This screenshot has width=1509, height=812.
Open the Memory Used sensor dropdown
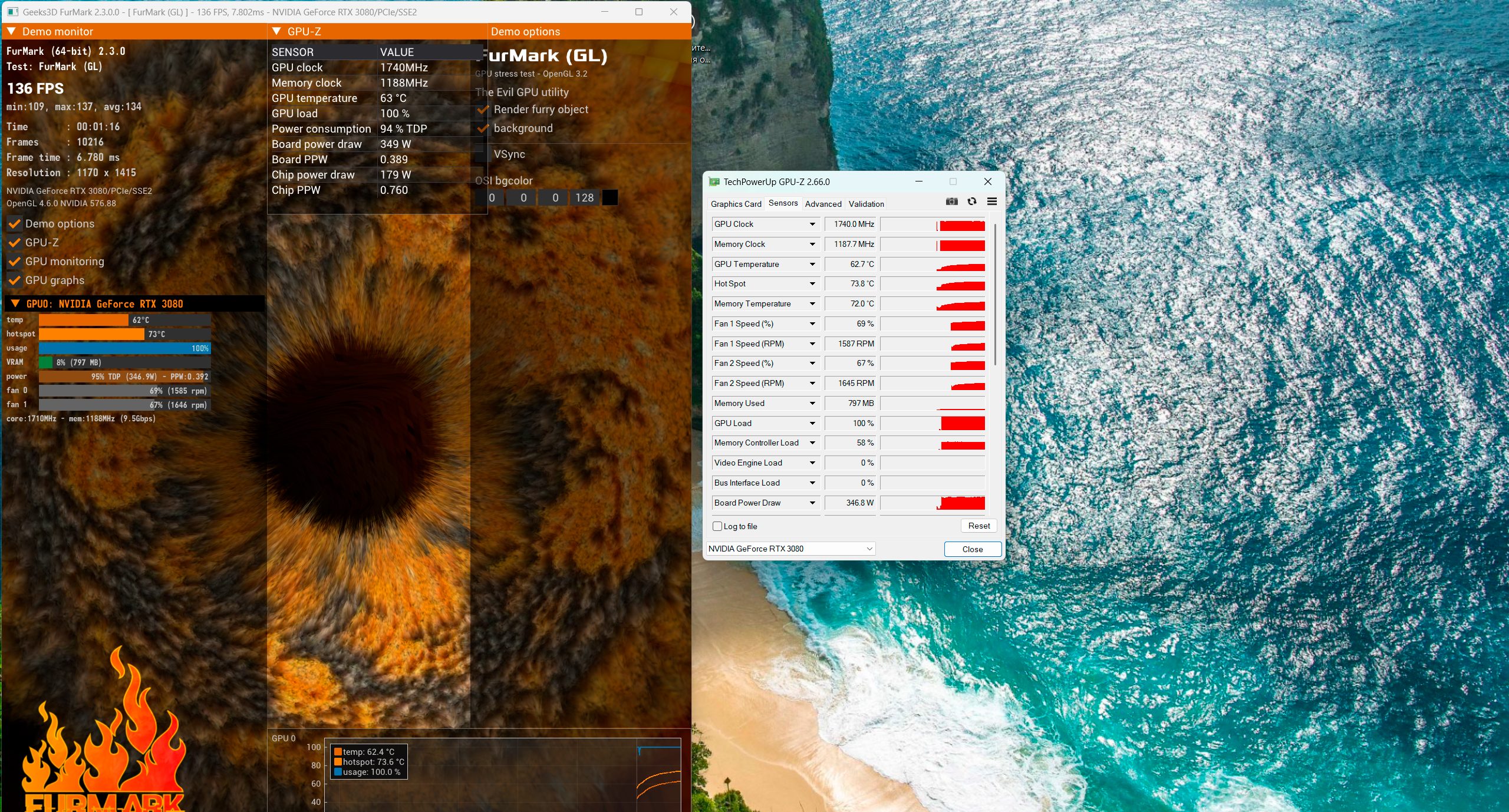(812, 403)
